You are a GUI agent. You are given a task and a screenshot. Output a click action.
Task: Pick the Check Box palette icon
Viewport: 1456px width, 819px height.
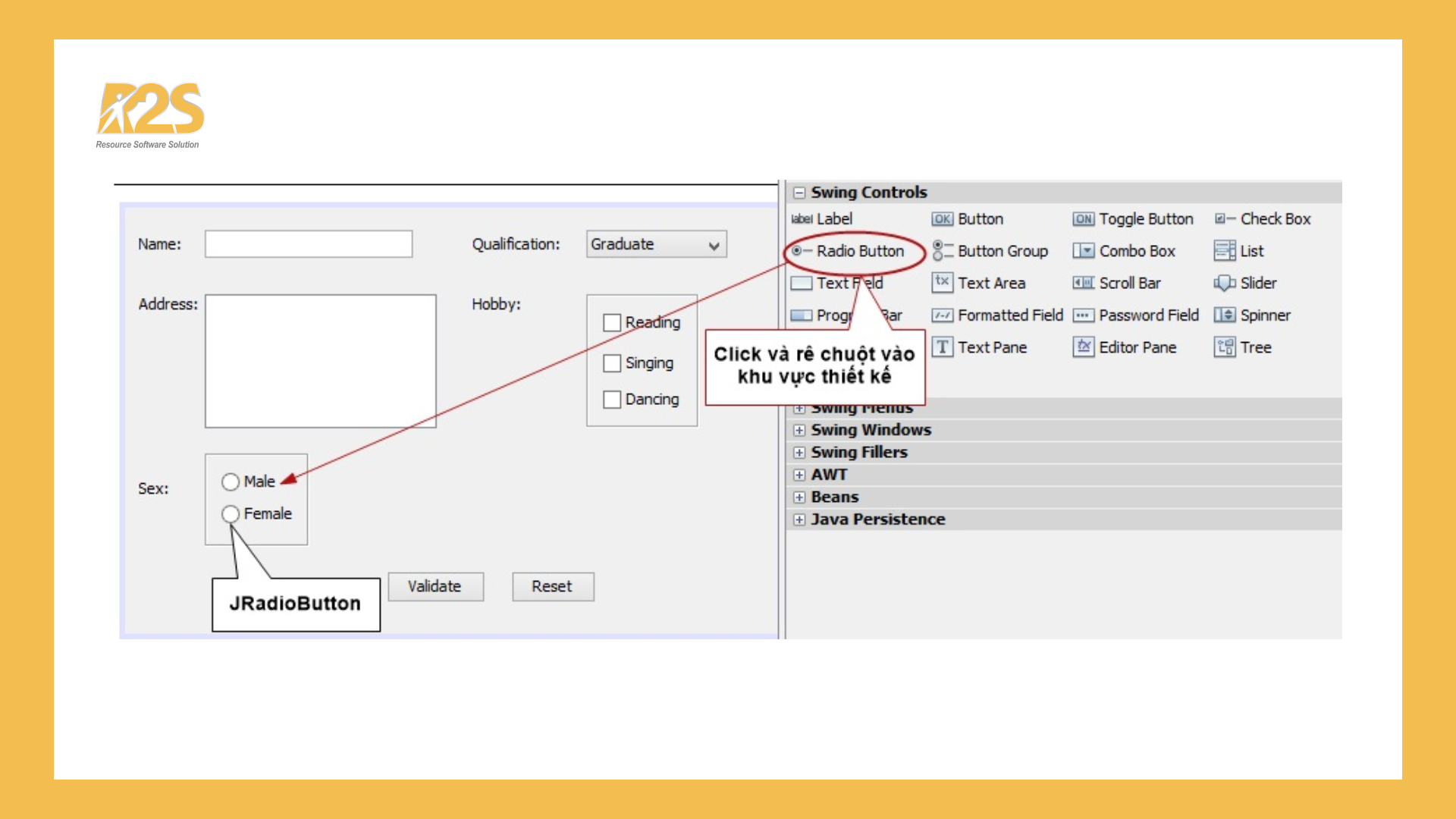point(1224,219)
